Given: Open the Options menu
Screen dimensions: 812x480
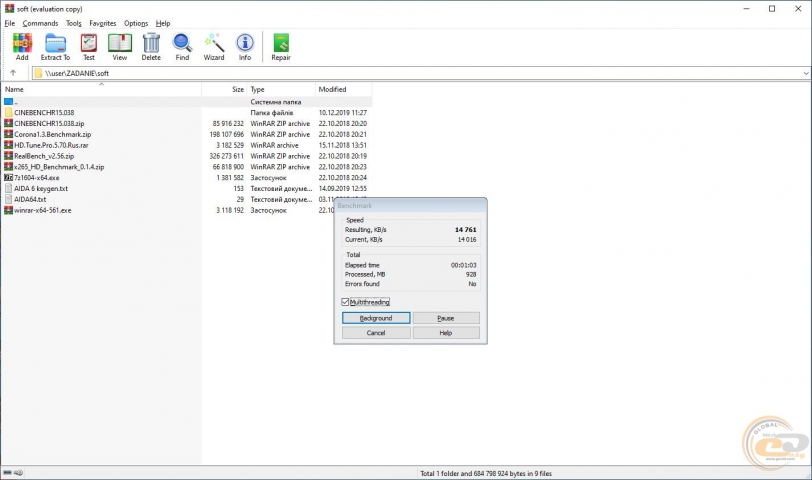Looking at the screenshot, I should click(x=136, y=23).
